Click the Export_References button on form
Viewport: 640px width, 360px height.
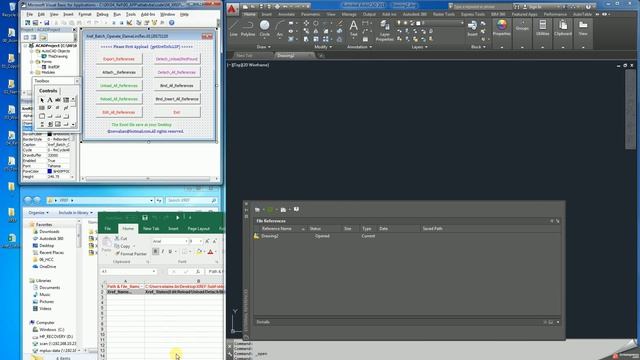[x=119, y=59]
